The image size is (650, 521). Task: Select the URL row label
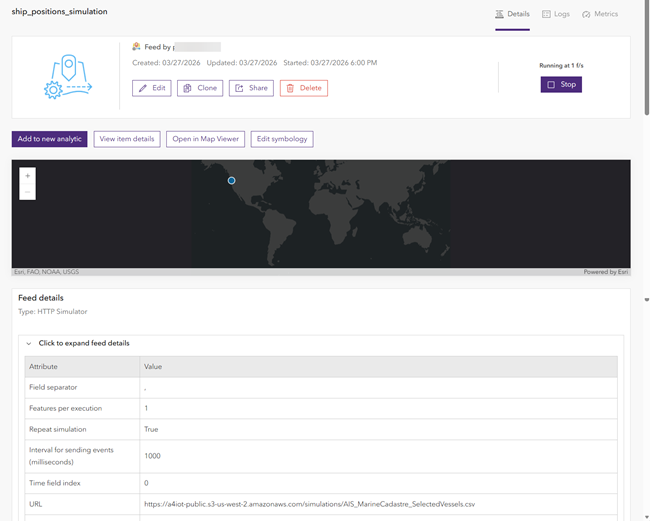[35, 504]
